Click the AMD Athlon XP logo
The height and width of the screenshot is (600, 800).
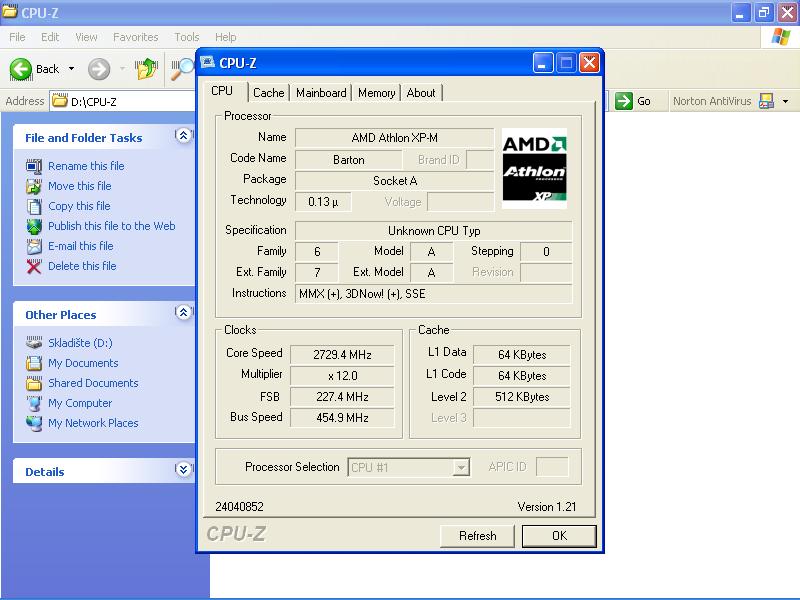(534, 167)
